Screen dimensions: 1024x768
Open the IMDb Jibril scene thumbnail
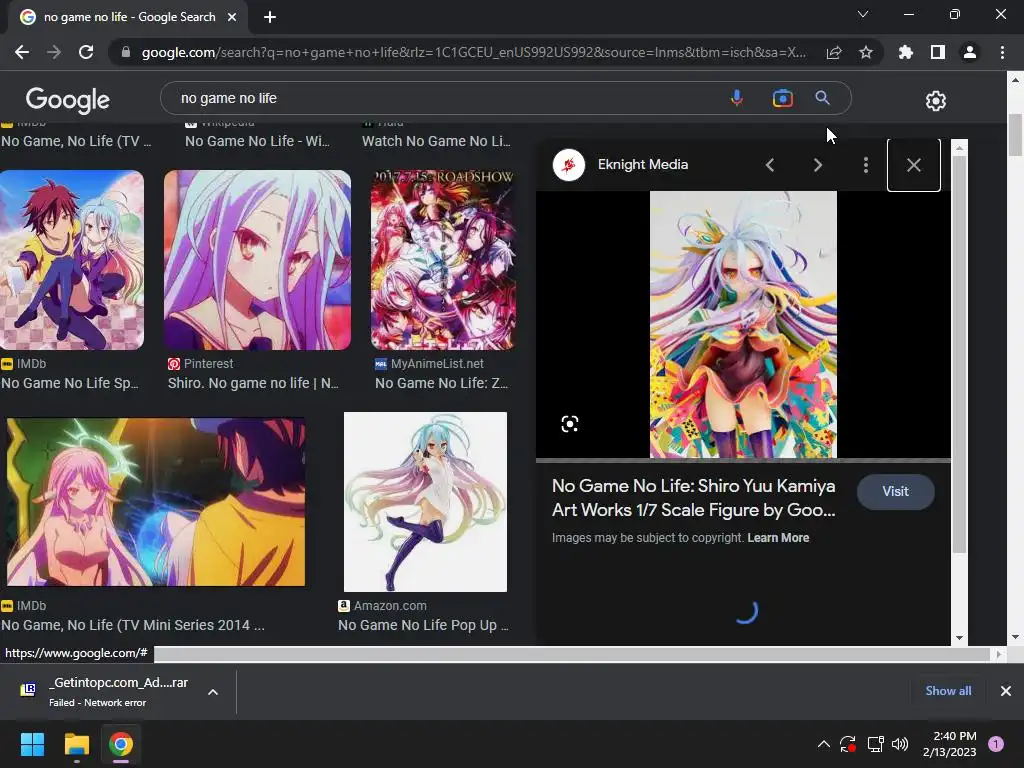(155, 502)
